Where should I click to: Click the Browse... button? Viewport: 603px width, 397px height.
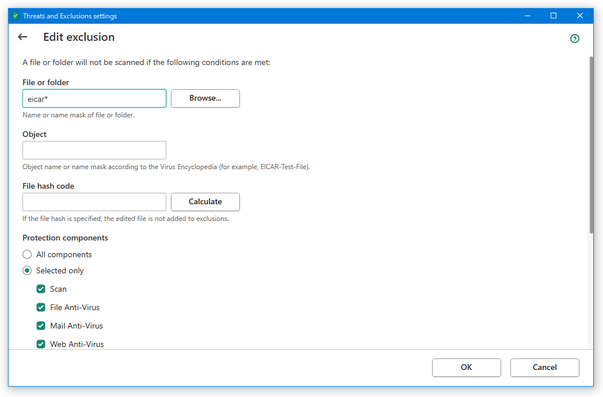[205, 98]
